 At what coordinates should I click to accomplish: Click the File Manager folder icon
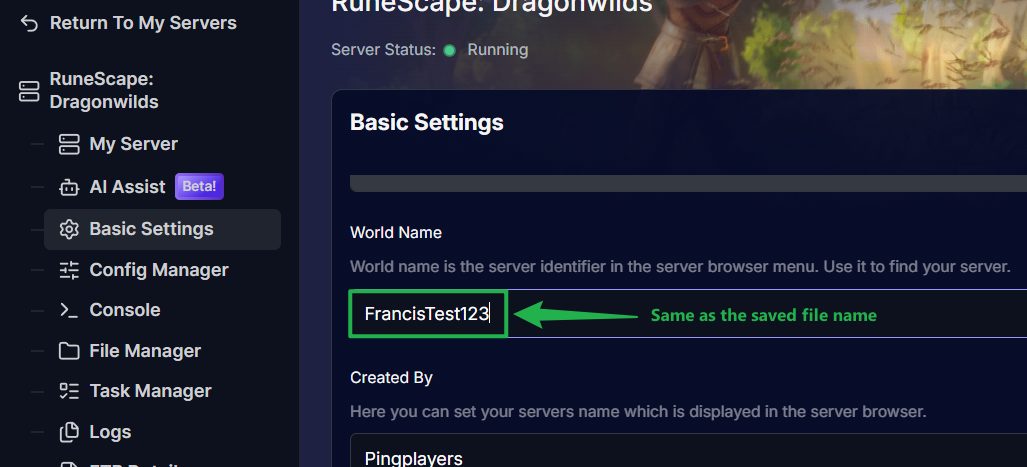[x=69, y=351]
